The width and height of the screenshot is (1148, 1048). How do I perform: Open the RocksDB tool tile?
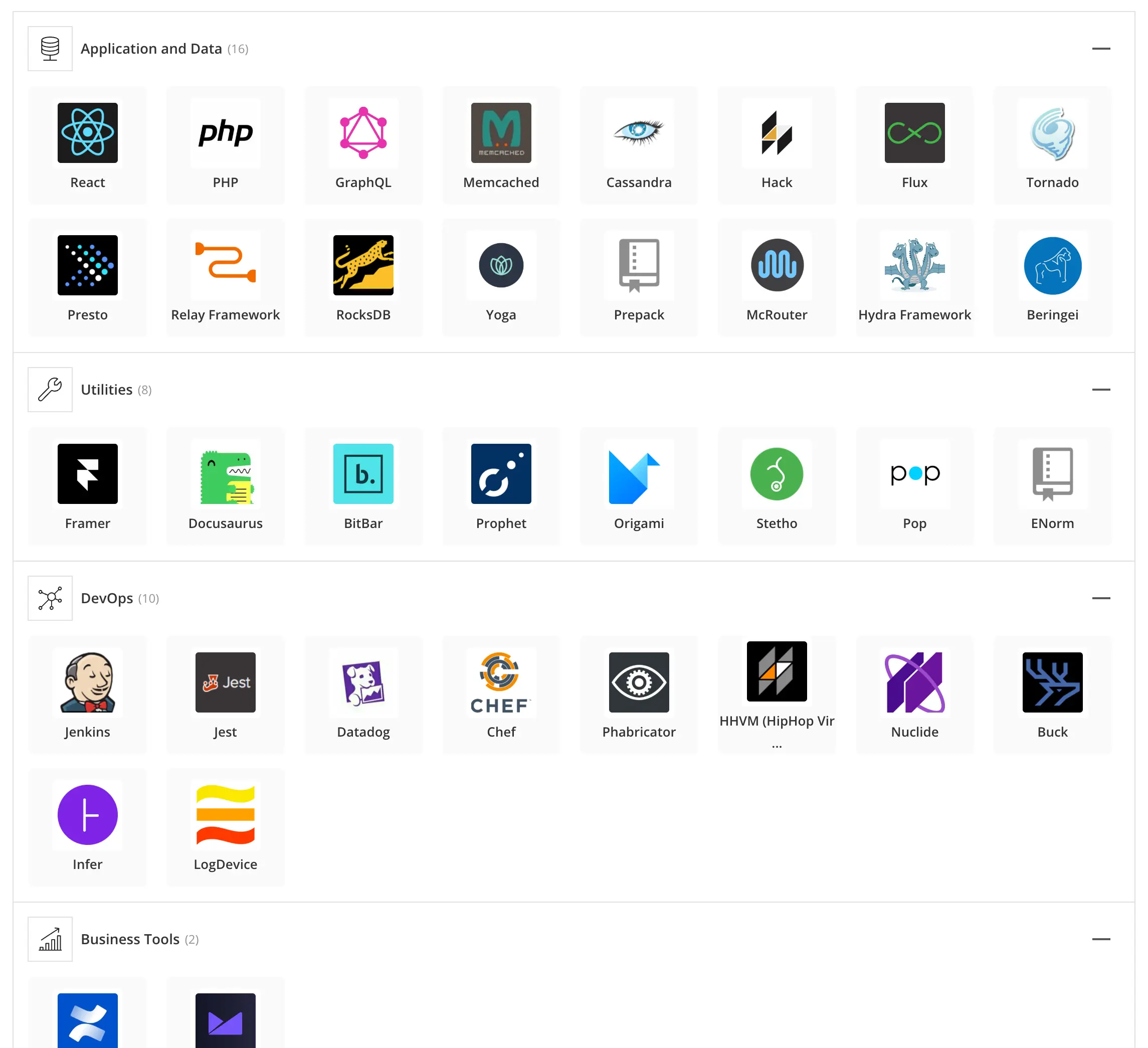point(363,265)
